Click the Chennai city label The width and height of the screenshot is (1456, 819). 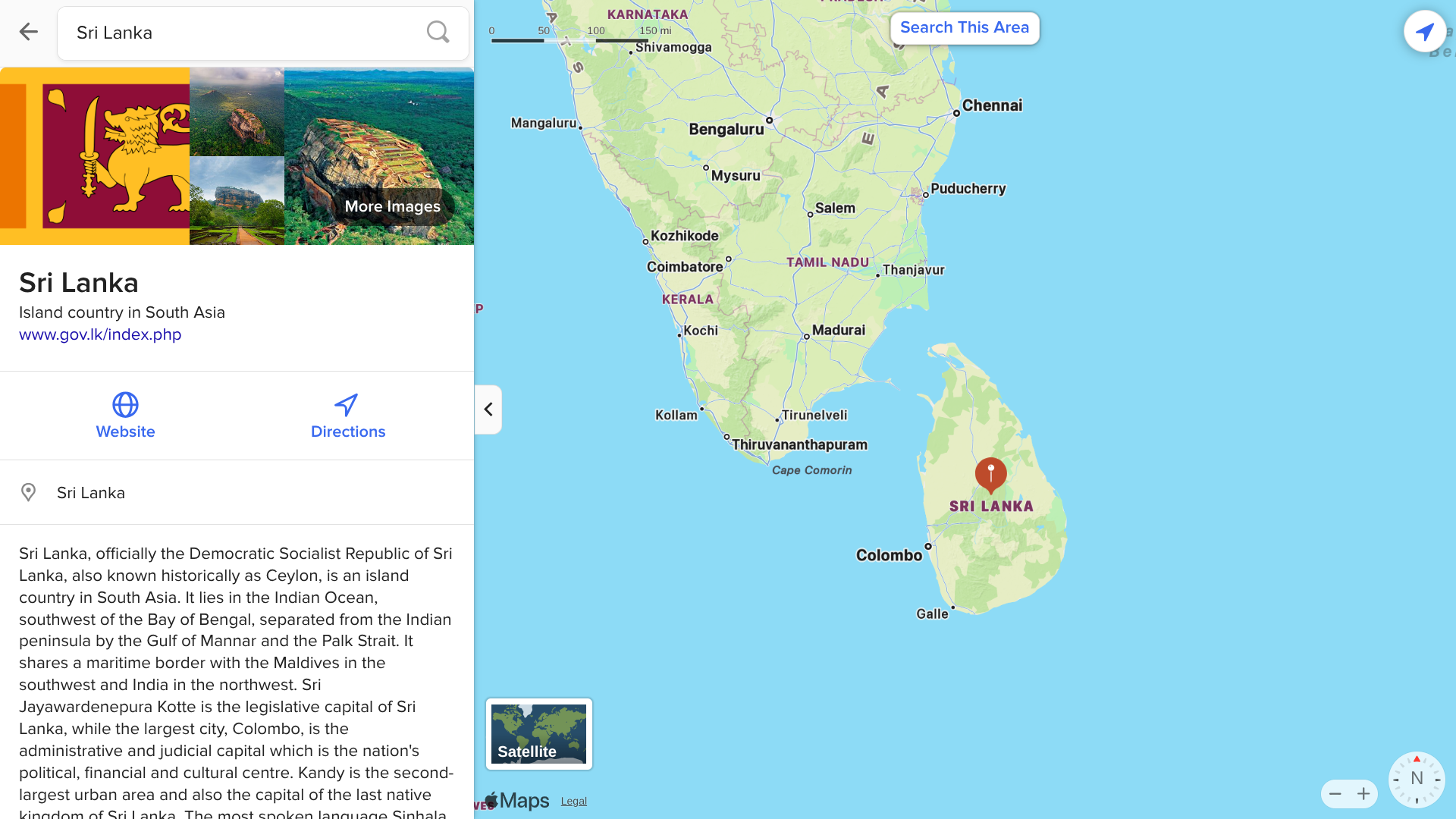(992, 105)
